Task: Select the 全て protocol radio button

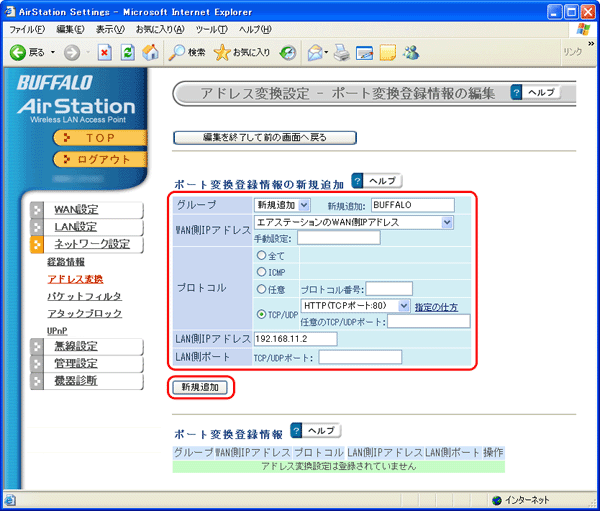Action: point(262,255)
